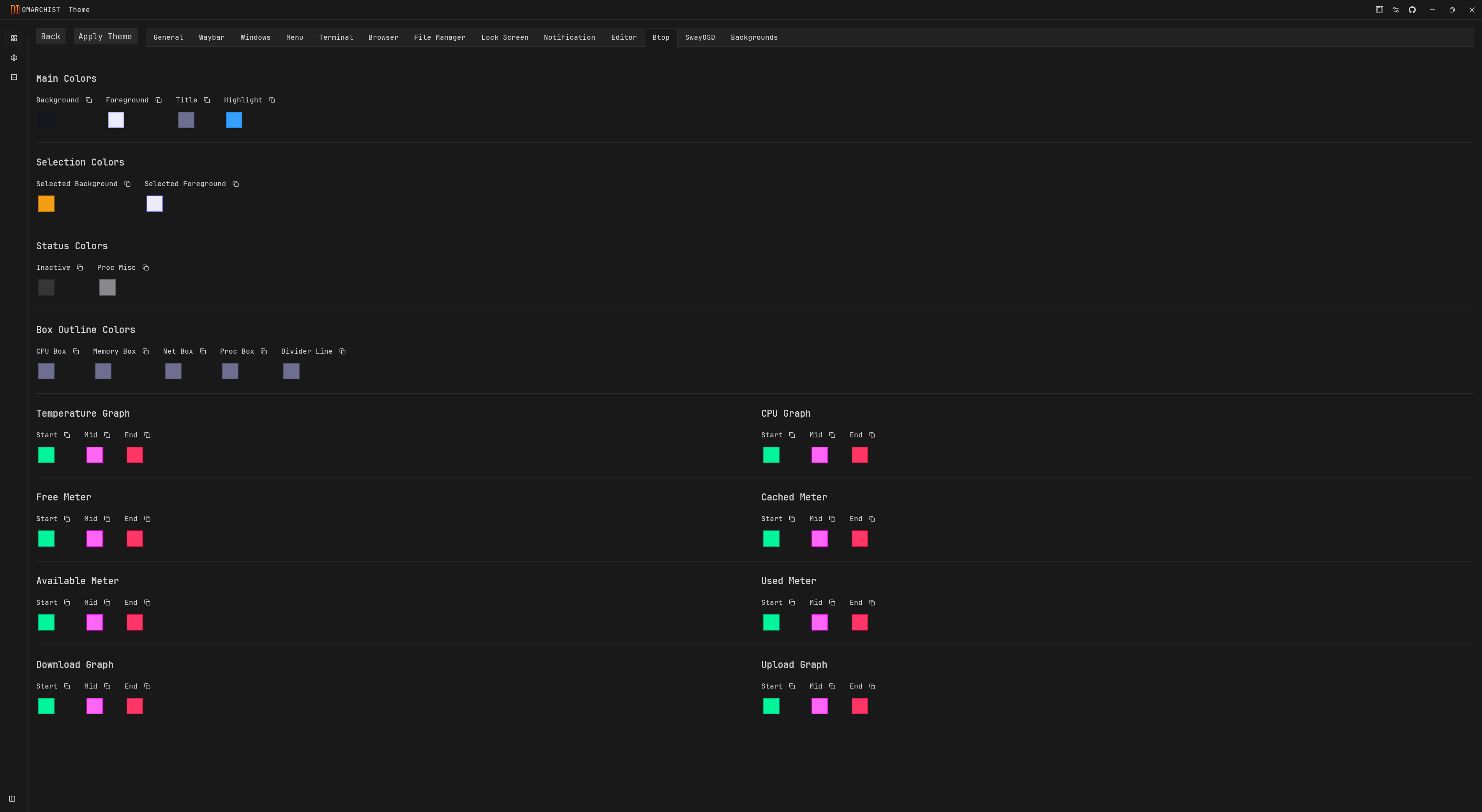Screen dimensions: 1482x812
Task: Go to the SwayOSD tab
Action: point(700,37)
